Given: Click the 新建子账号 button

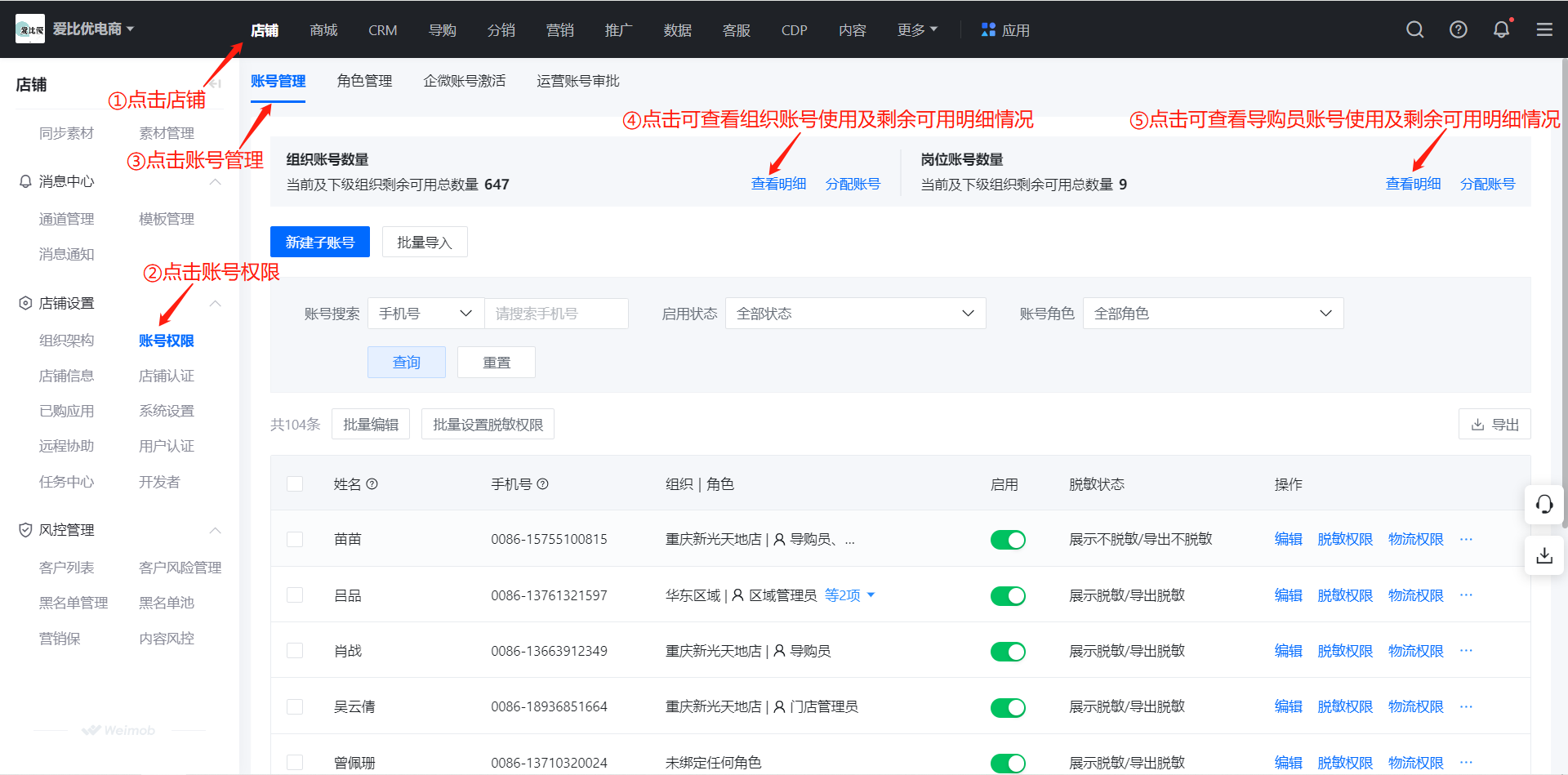Looking at the screenshot, I should point(320,242).
